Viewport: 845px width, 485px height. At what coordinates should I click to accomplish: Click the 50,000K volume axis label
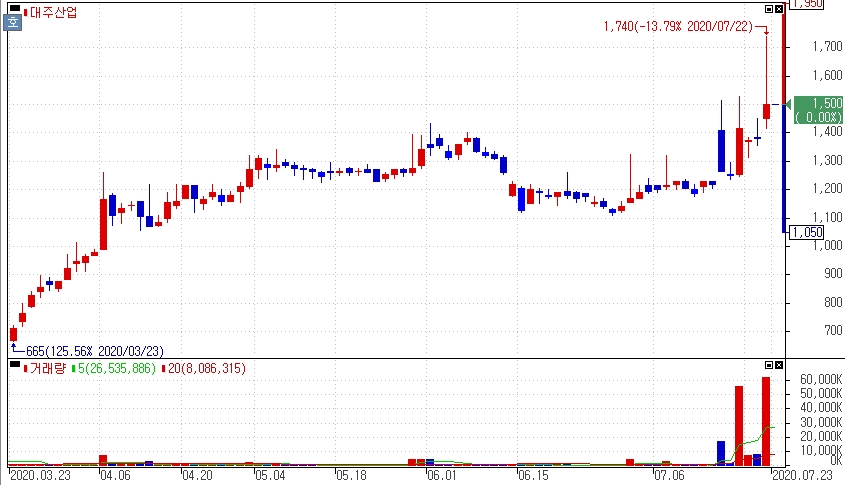click(821, 393)
